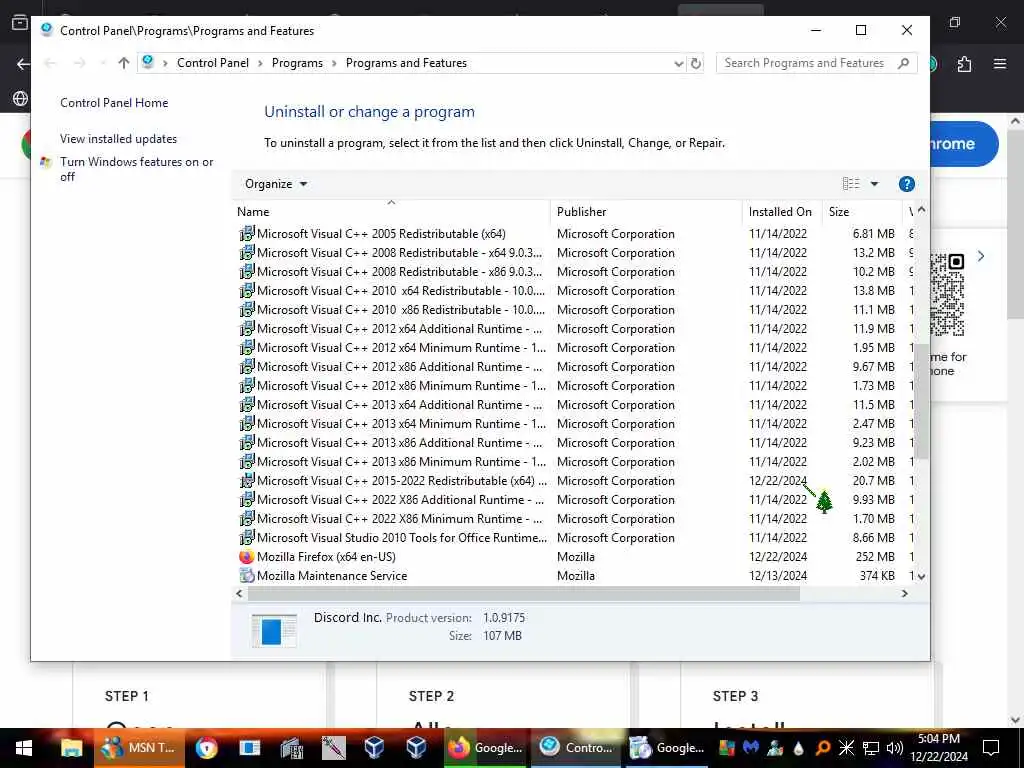This screenshot has width=1024, height=768.
Task: Click vertical scrollbar down arrow in program list
Action: [921, 577]
